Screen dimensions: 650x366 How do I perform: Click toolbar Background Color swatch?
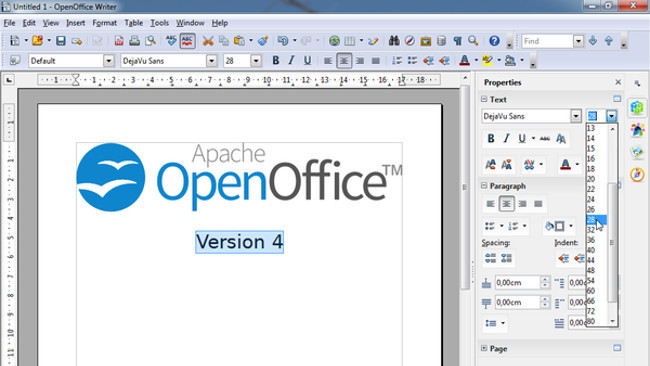(510, 61)
